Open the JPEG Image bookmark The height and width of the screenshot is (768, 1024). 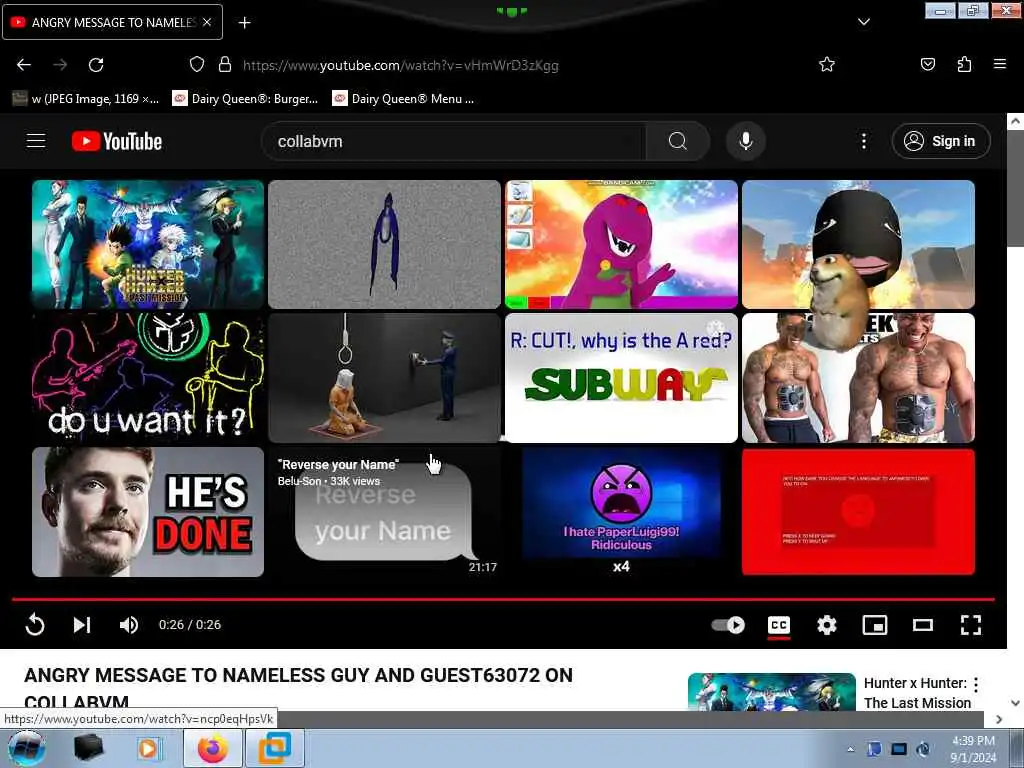(86, 99)
